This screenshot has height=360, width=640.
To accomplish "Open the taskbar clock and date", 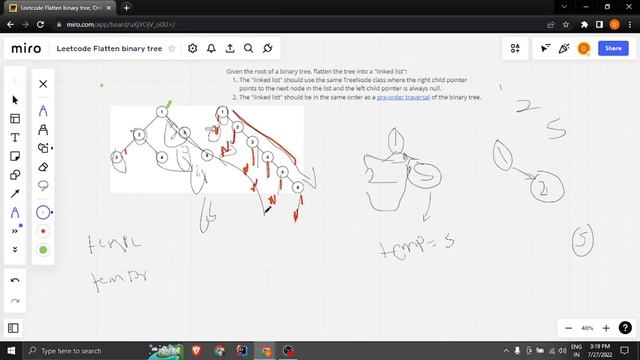I will click(x=600, y=351).
